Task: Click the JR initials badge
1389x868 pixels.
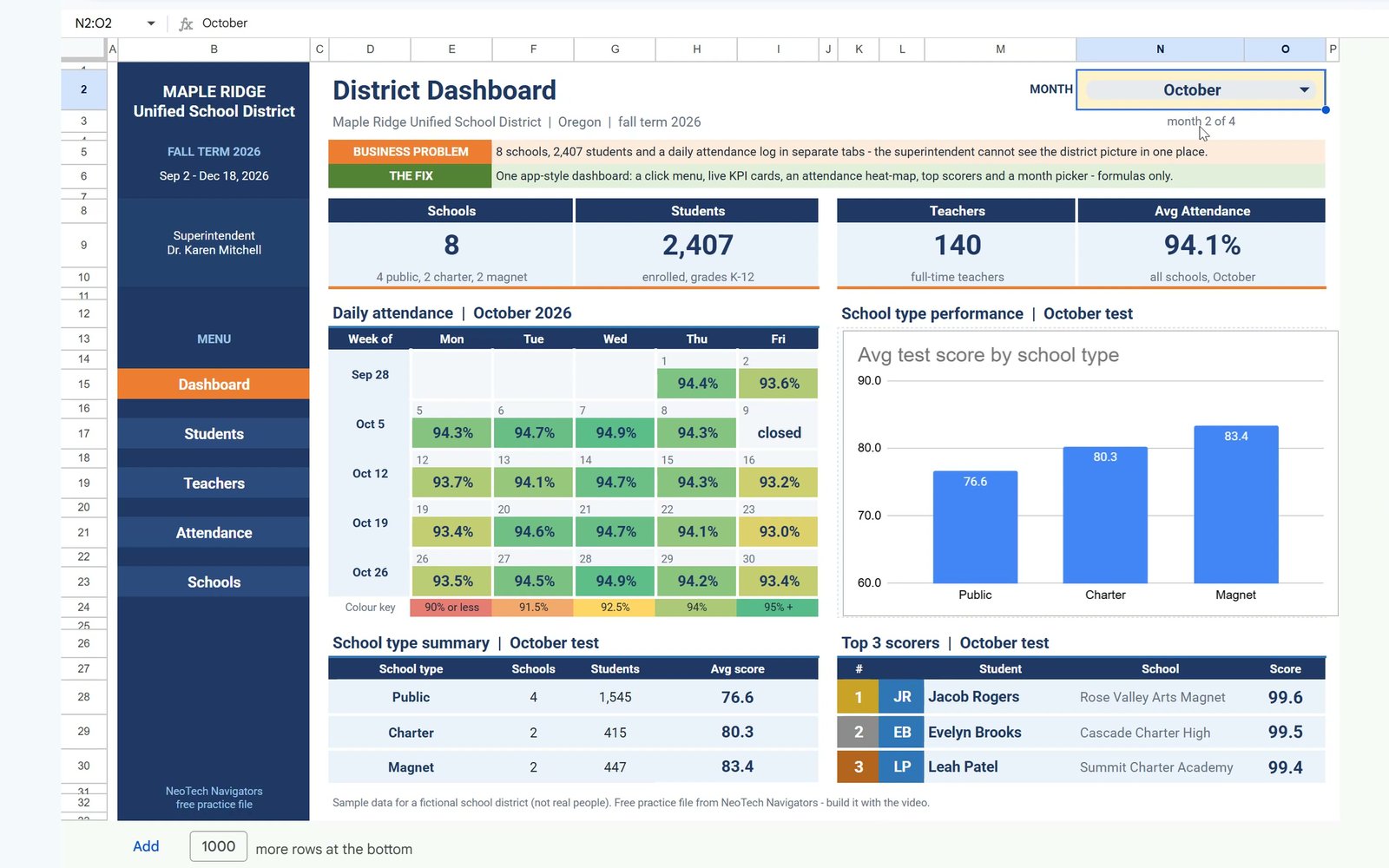Action: click(x=902, y=697)
